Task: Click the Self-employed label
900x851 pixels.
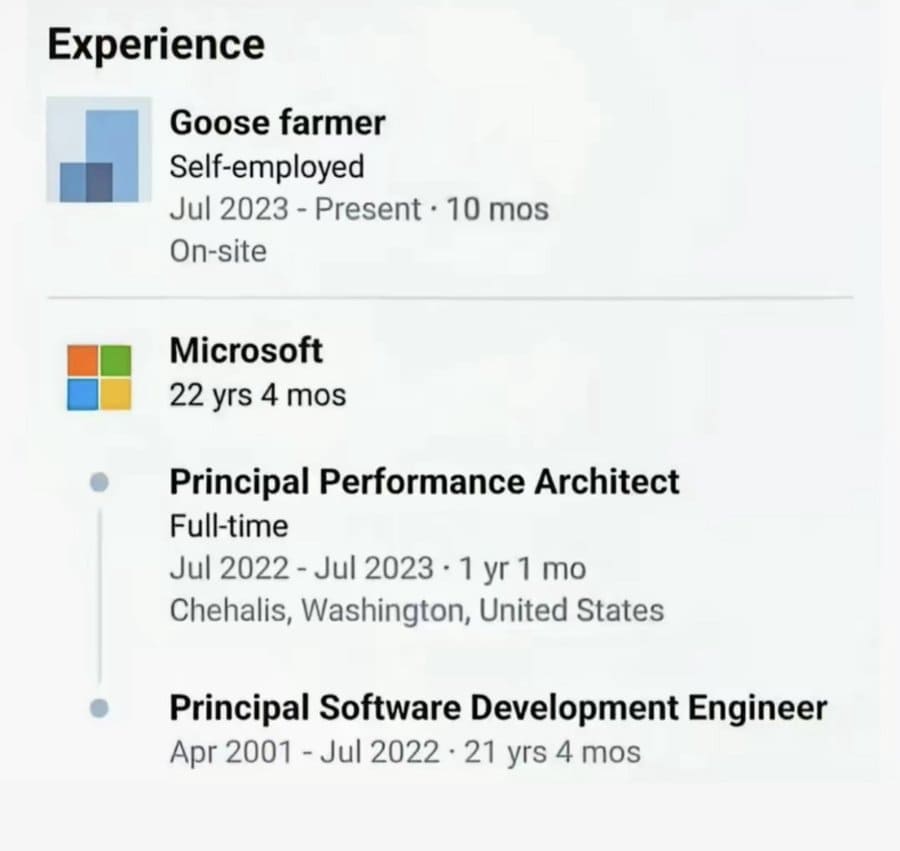Action: pos(267,167)
